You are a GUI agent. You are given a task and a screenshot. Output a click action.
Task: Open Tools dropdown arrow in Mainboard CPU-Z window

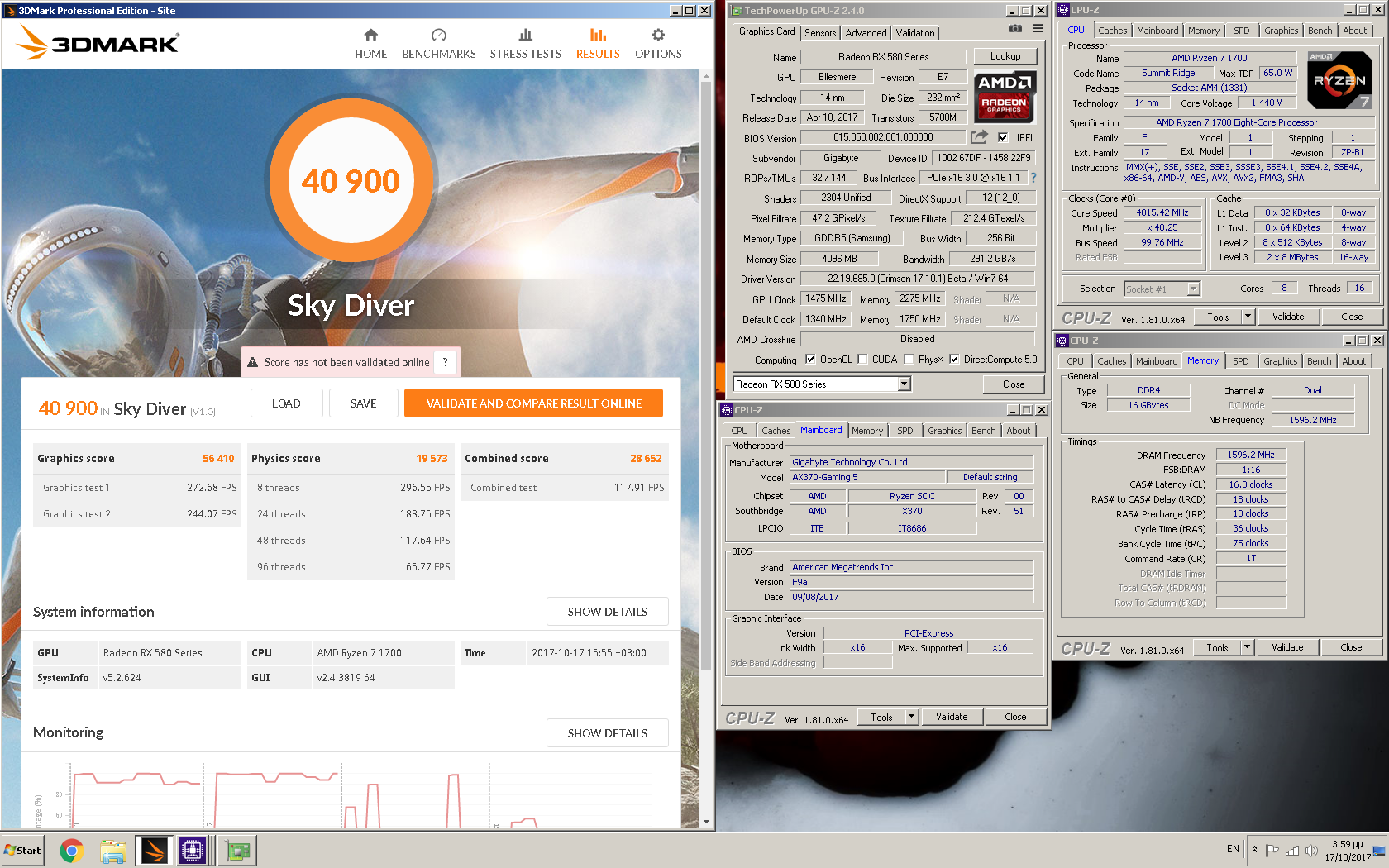tap(912, 716)
